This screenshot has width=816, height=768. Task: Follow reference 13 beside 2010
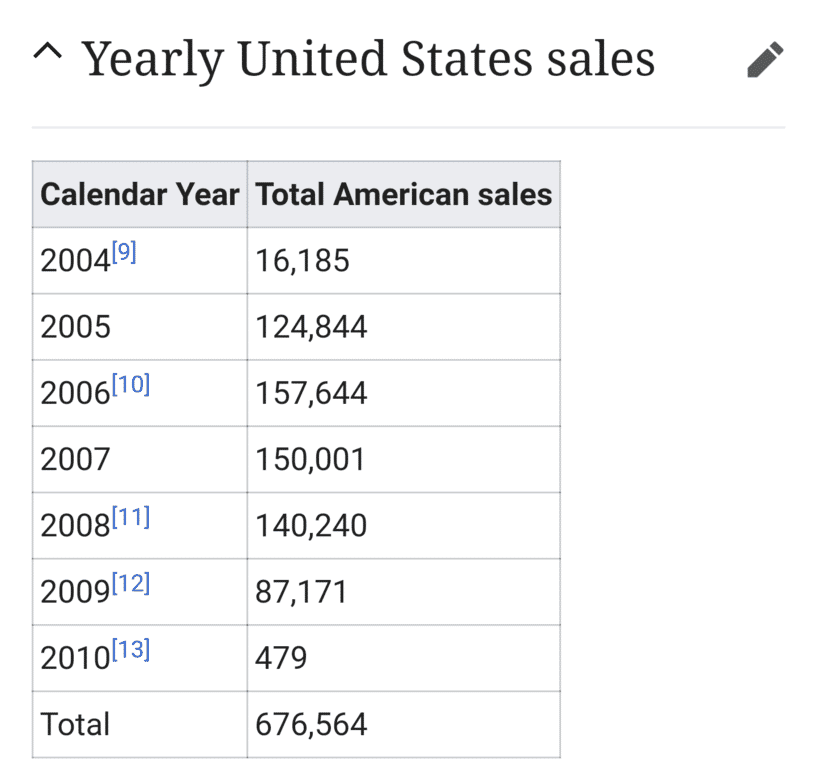[130, 649]
